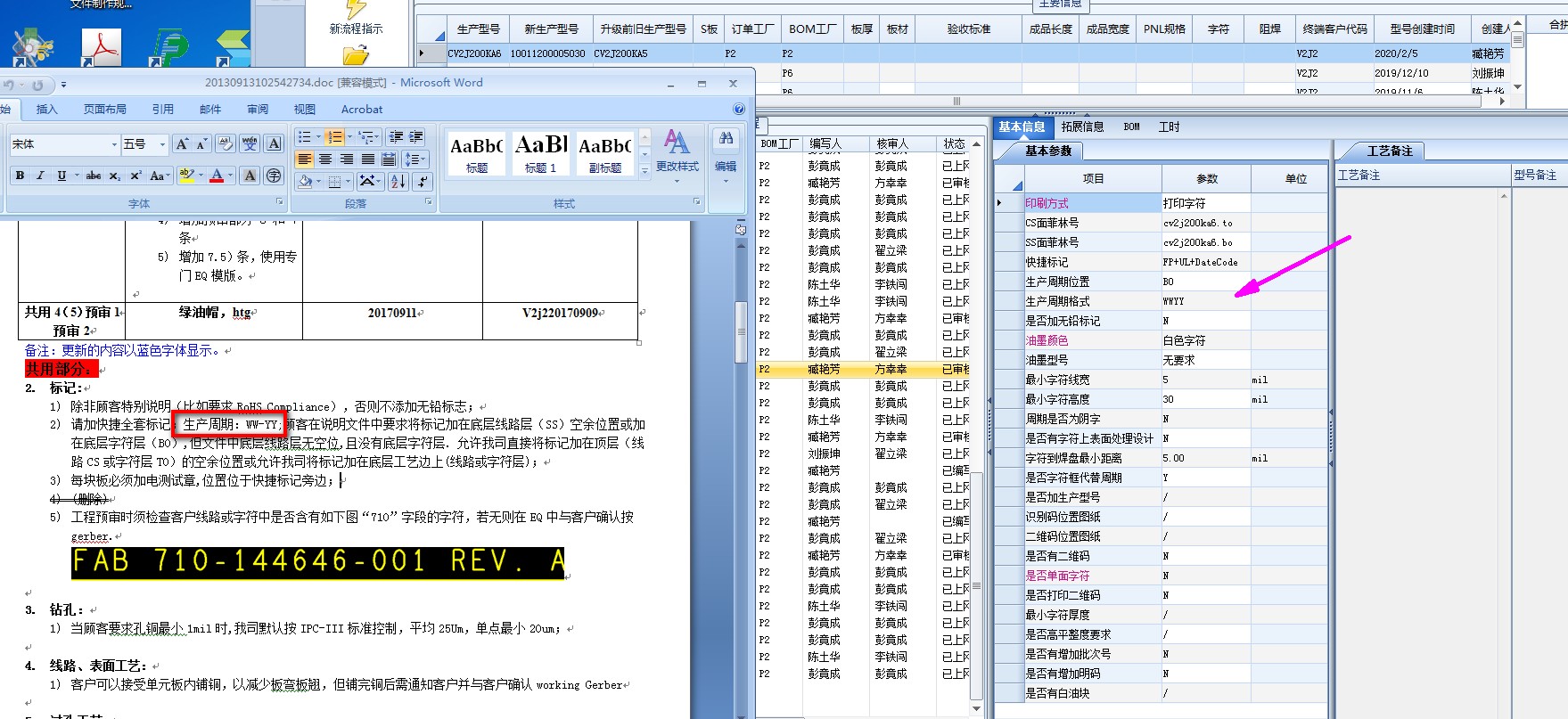Open the 工时 tab in ERP window
This screenshot has width=1568, height=719.
(x=1169, y=127)
